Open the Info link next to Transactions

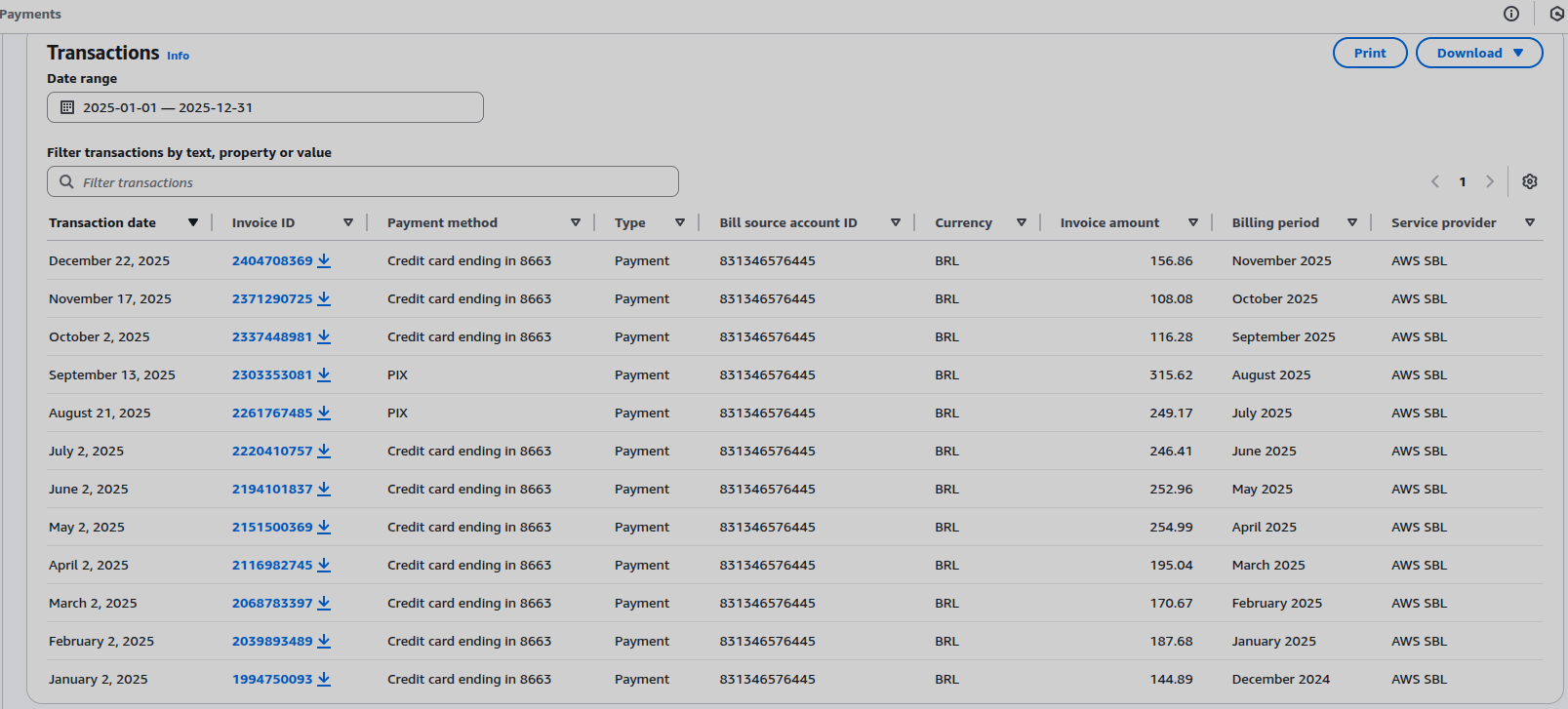coord(178,56)
